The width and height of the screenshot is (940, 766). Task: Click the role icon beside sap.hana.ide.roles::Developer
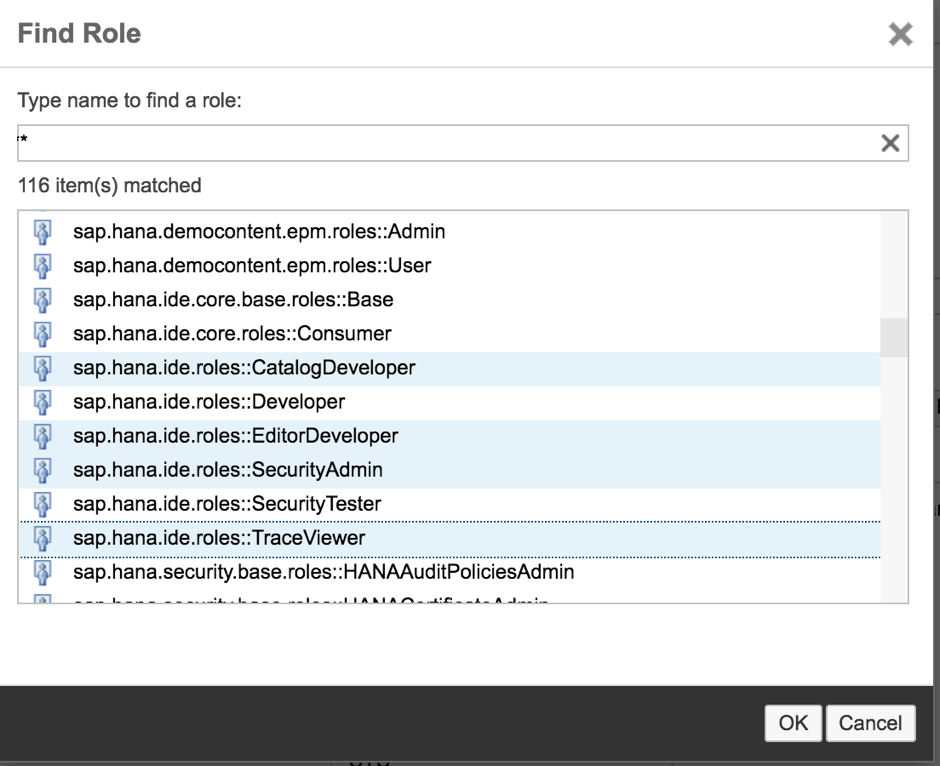[44, 402]
